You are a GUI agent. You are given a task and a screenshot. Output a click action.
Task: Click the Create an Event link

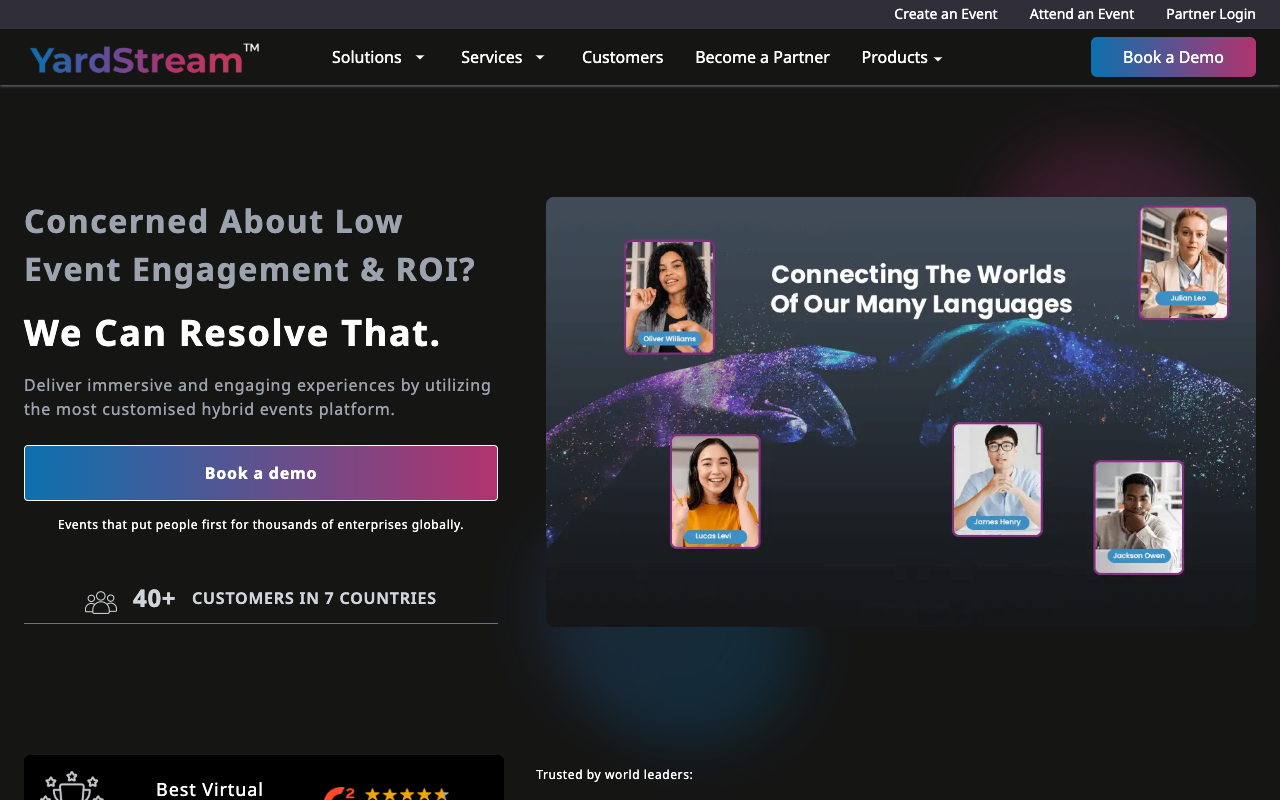point(946,14)
